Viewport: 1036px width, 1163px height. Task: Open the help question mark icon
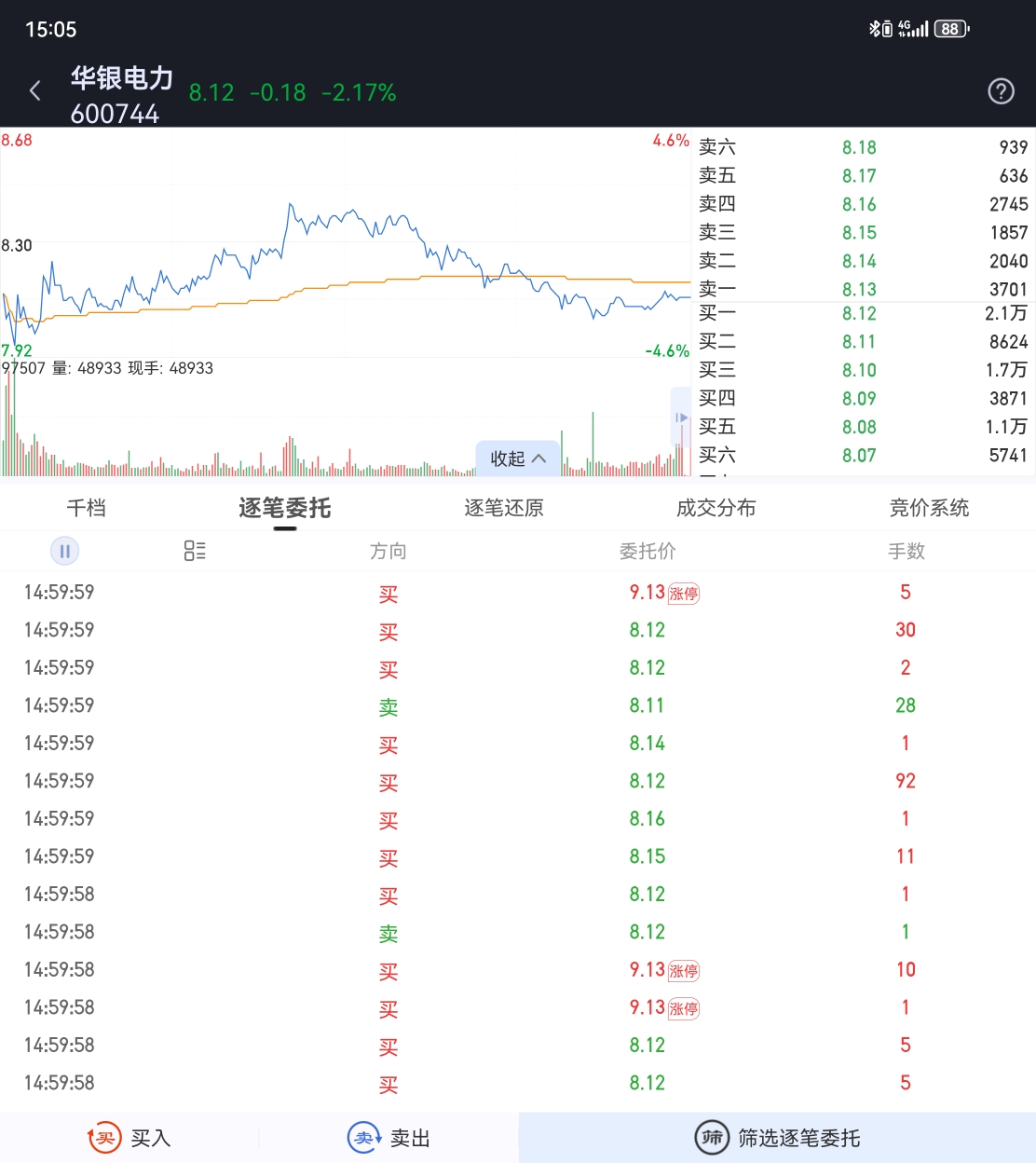(x=1001, y=91)
